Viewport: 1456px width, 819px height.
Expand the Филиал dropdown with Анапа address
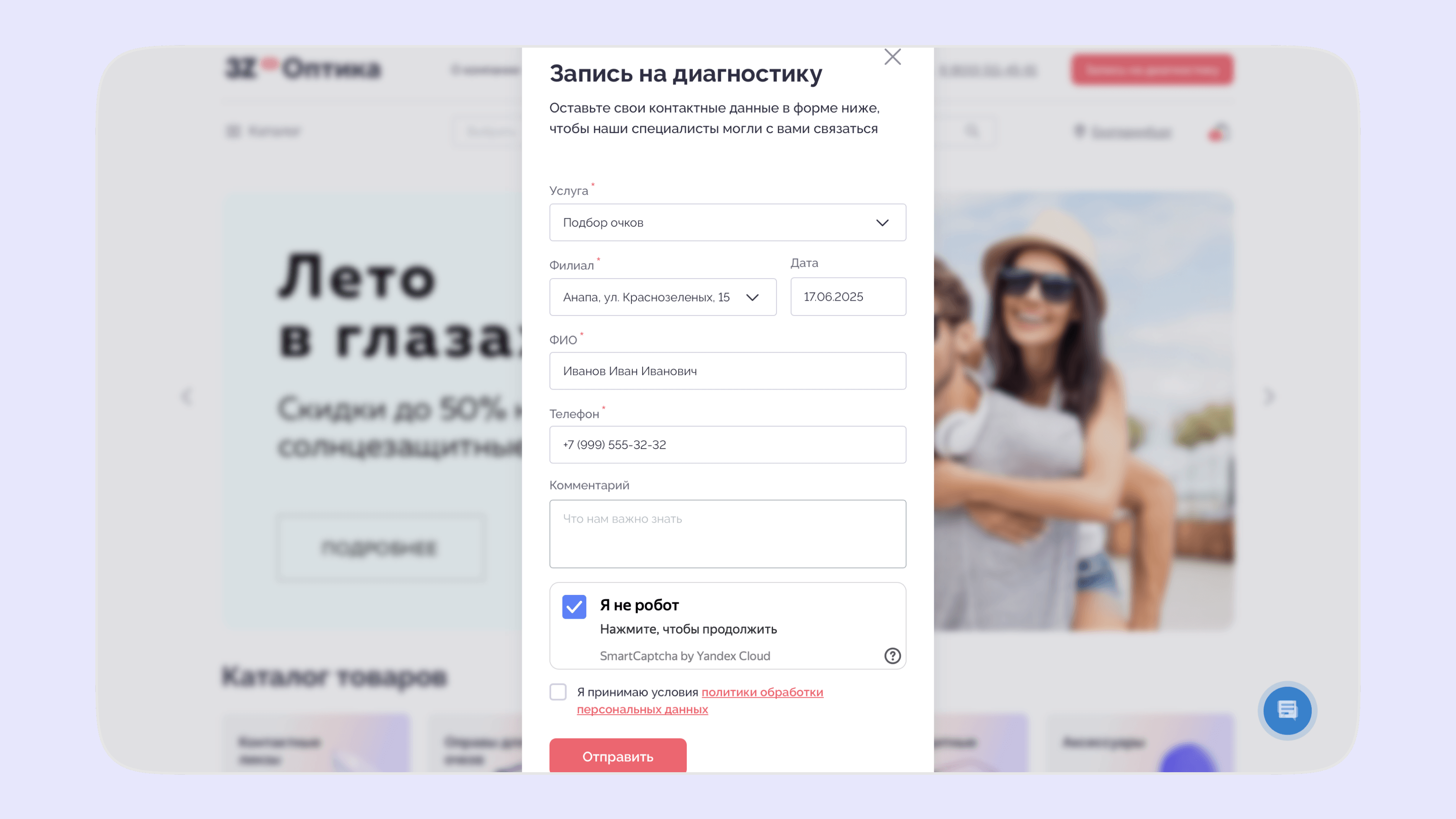pos(663,297)
